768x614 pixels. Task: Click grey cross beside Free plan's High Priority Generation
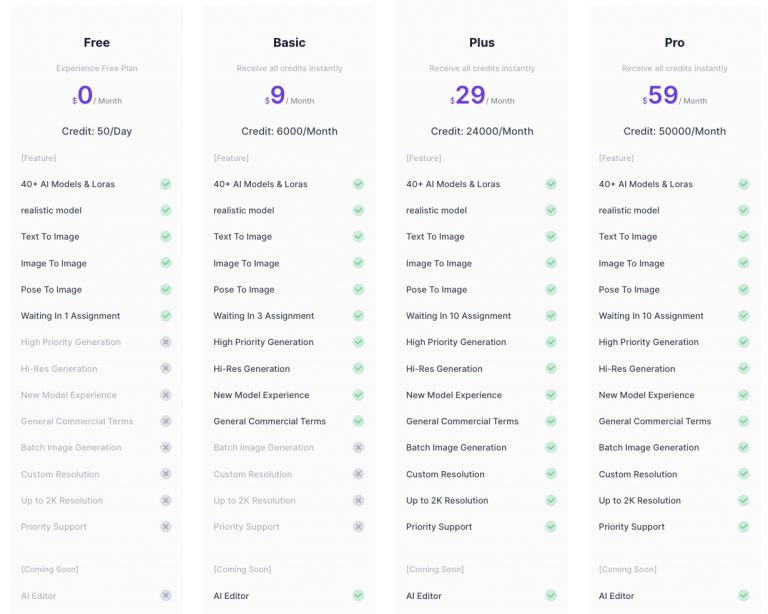click(x=166, y=342)
